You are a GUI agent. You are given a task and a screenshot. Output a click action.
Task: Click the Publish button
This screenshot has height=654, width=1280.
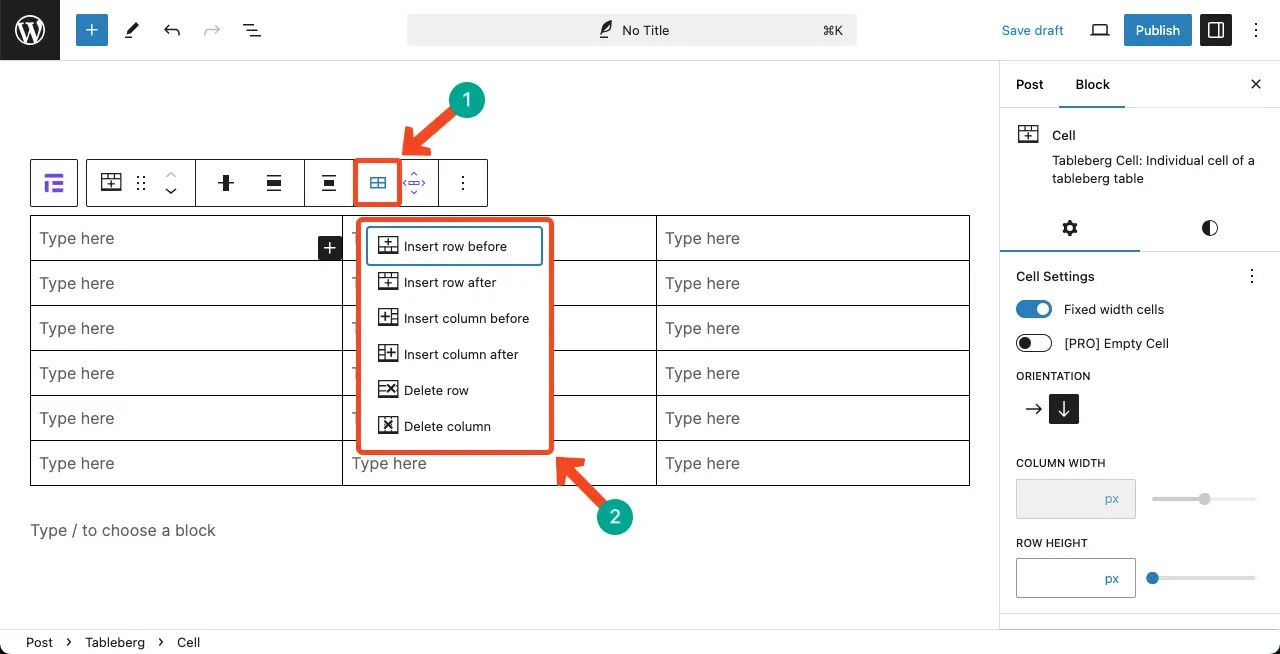tap(1157, 30)
